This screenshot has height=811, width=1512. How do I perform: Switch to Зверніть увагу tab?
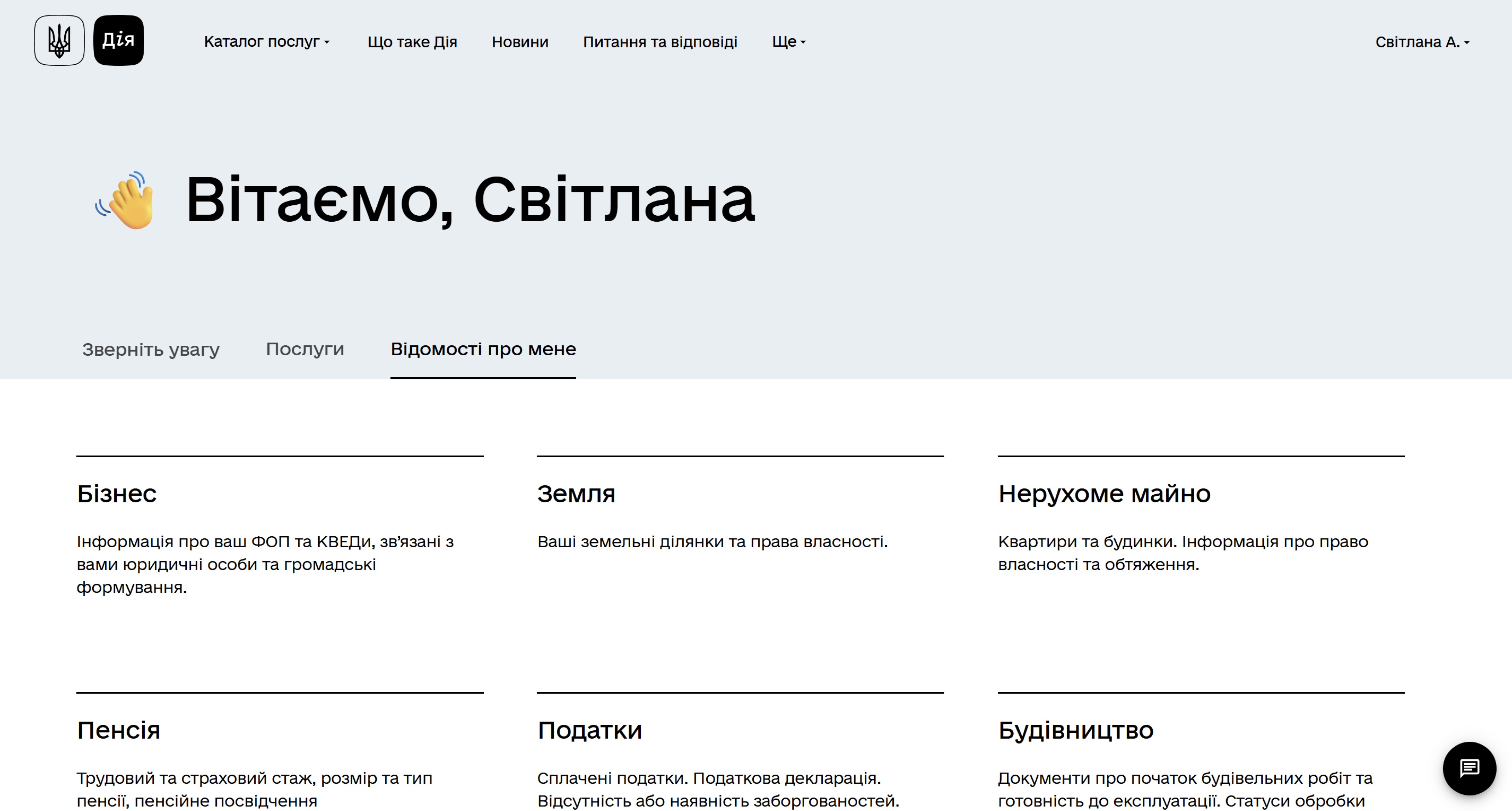(x=151, y=349)
